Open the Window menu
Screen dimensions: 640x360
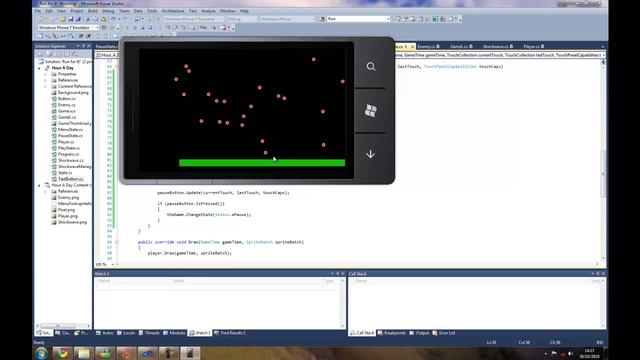click(x=228, y=11)
